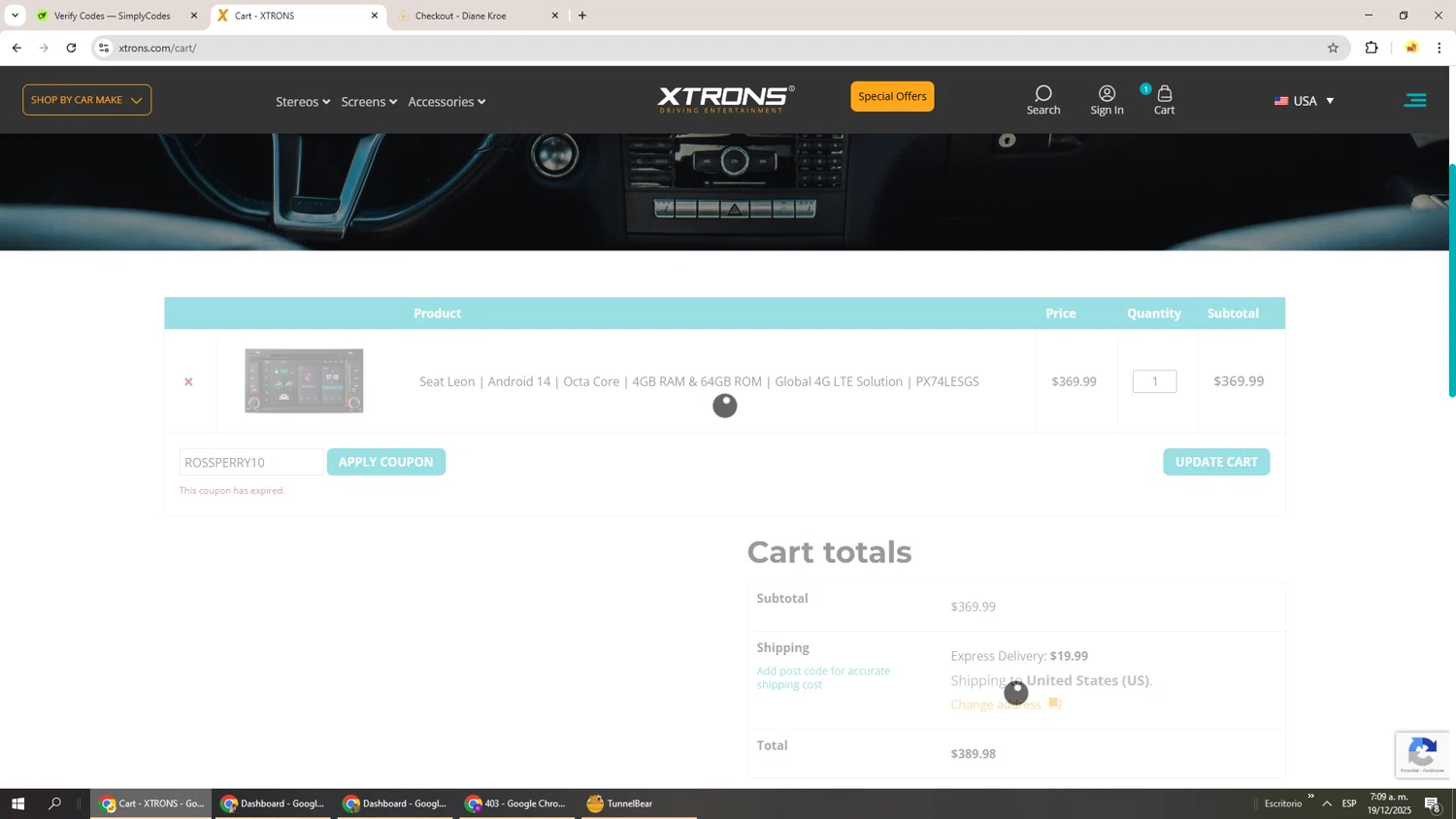This screenshot has width=1456, height=819.
Task: Click the Express Delivery $19.99 text
Action: click(x=1019, y=656)
